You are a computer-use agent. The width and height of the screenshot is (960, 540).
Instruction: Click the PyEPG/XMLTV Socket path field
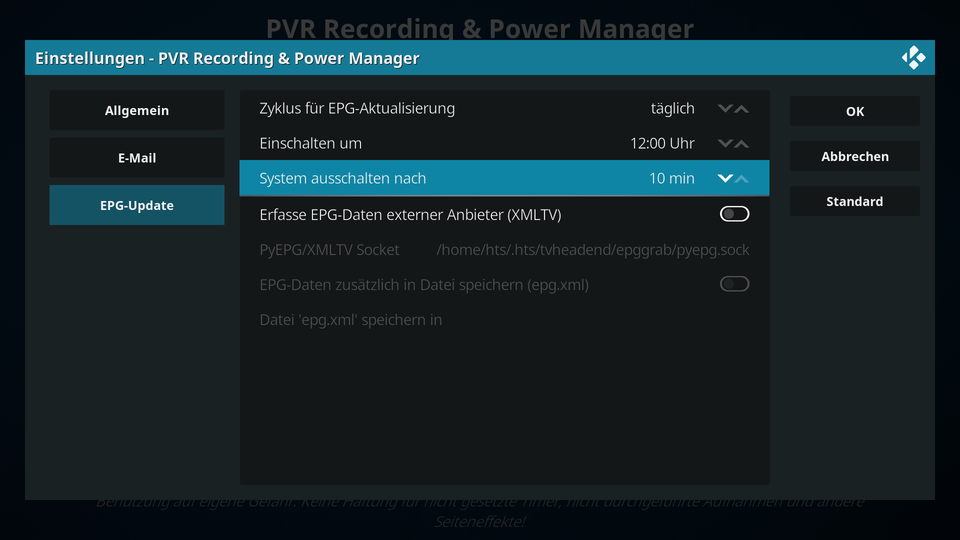click(x=504, y=250)
